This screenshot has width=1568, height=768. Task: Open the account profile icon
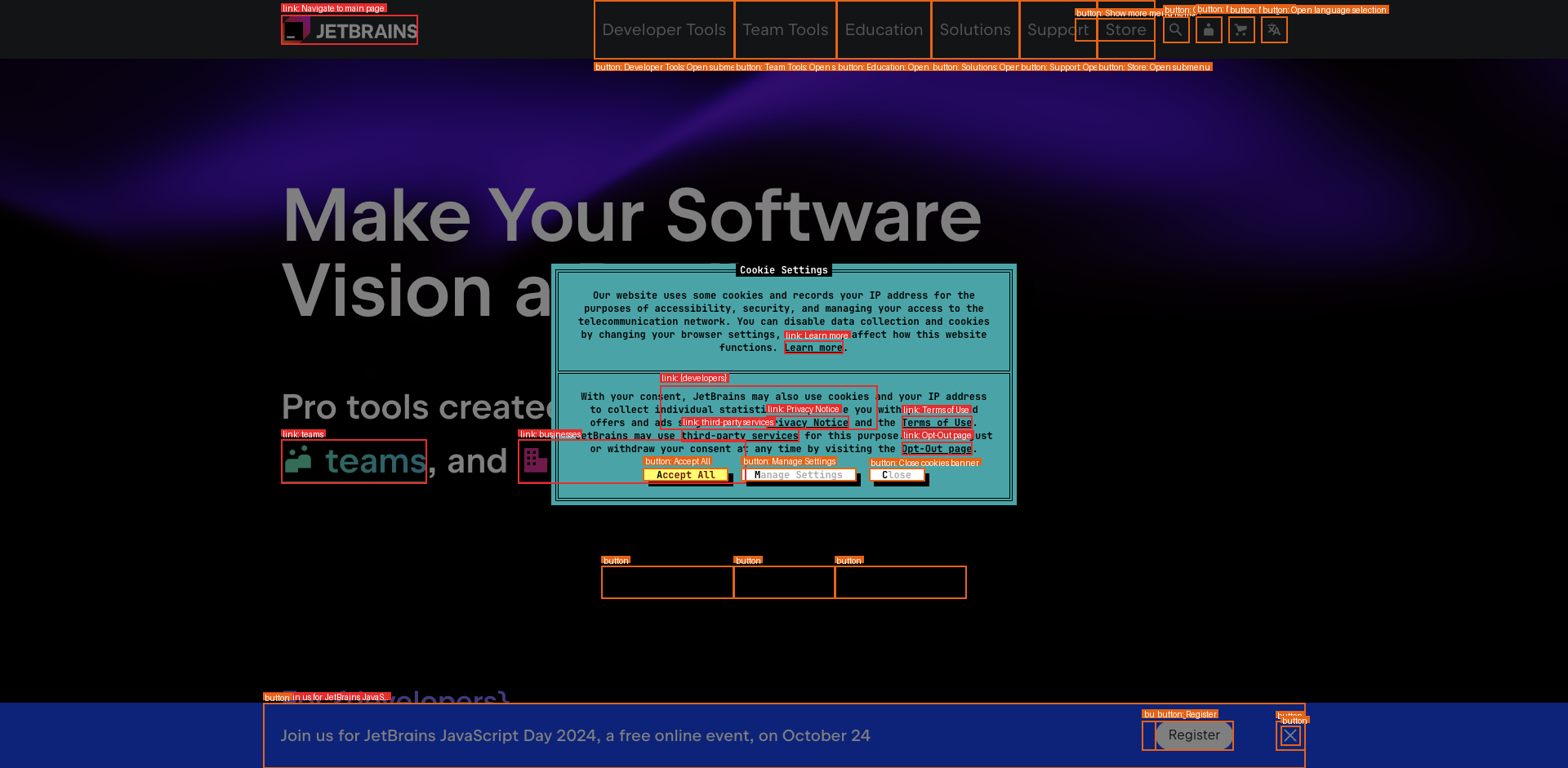point(1209,30)
